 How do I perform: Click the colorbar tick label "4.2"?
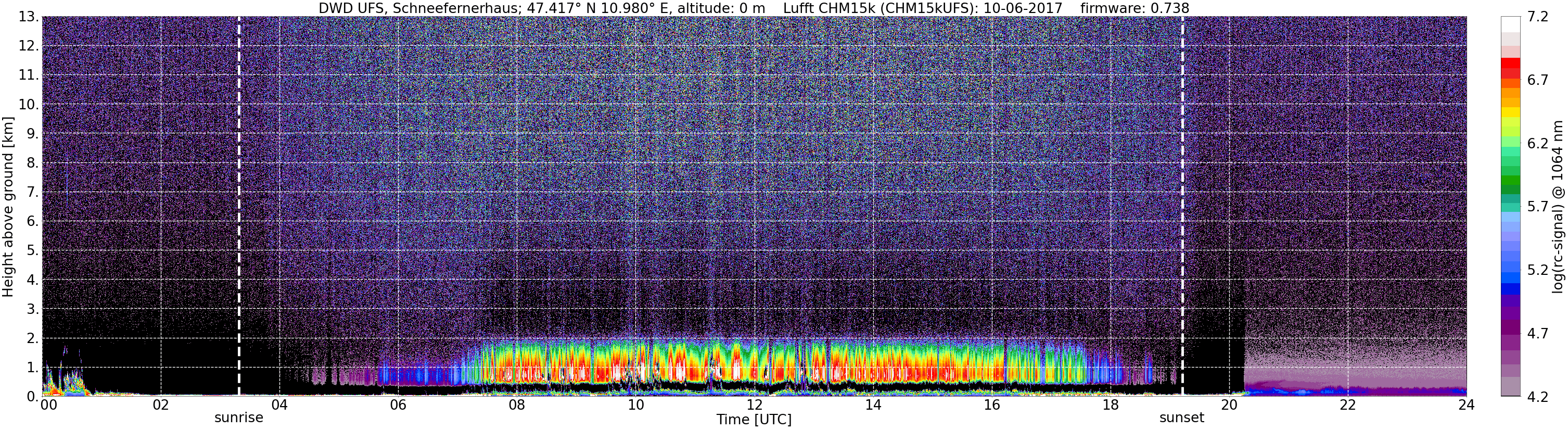coord(1538,397)
